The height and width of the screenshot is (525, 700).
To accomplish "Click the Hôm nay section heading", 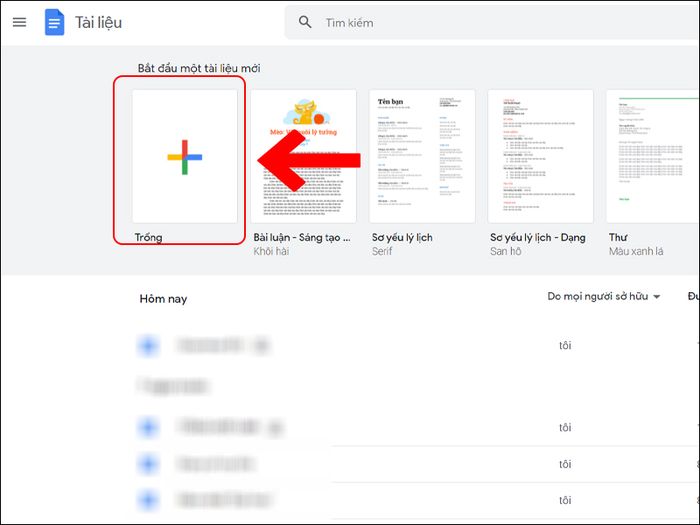I will tap(163, 299).
